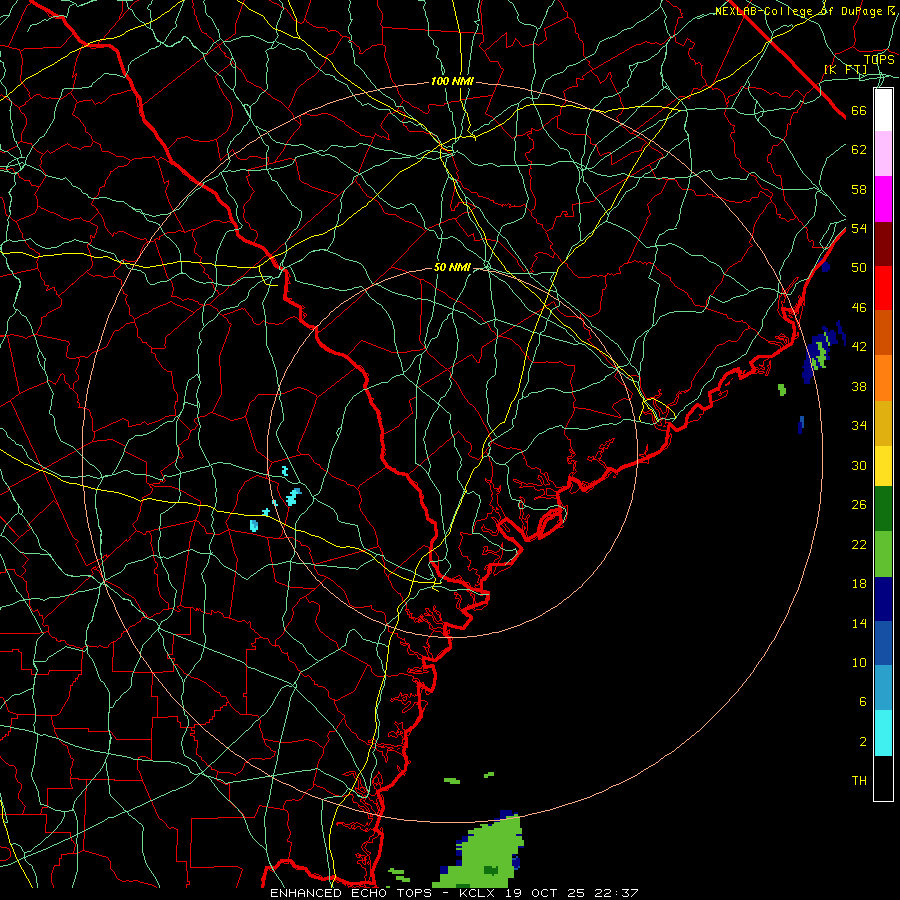The width and height of the screenshot is (900, 900).
Task: Click the "58" legend value
Action: click(859, 189)
